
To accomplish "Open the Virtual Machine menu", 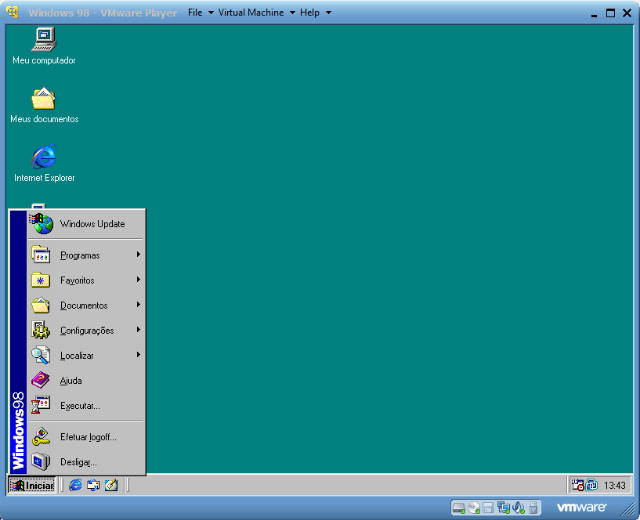I will 256,13.
